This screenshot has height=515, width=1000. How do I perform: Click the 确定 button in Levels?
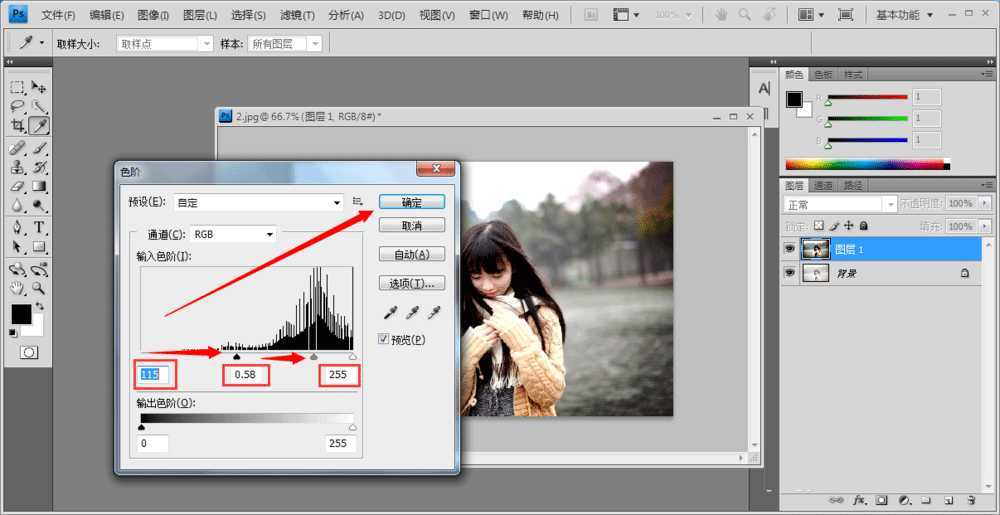pyautogui.click(x=411, y=202)
